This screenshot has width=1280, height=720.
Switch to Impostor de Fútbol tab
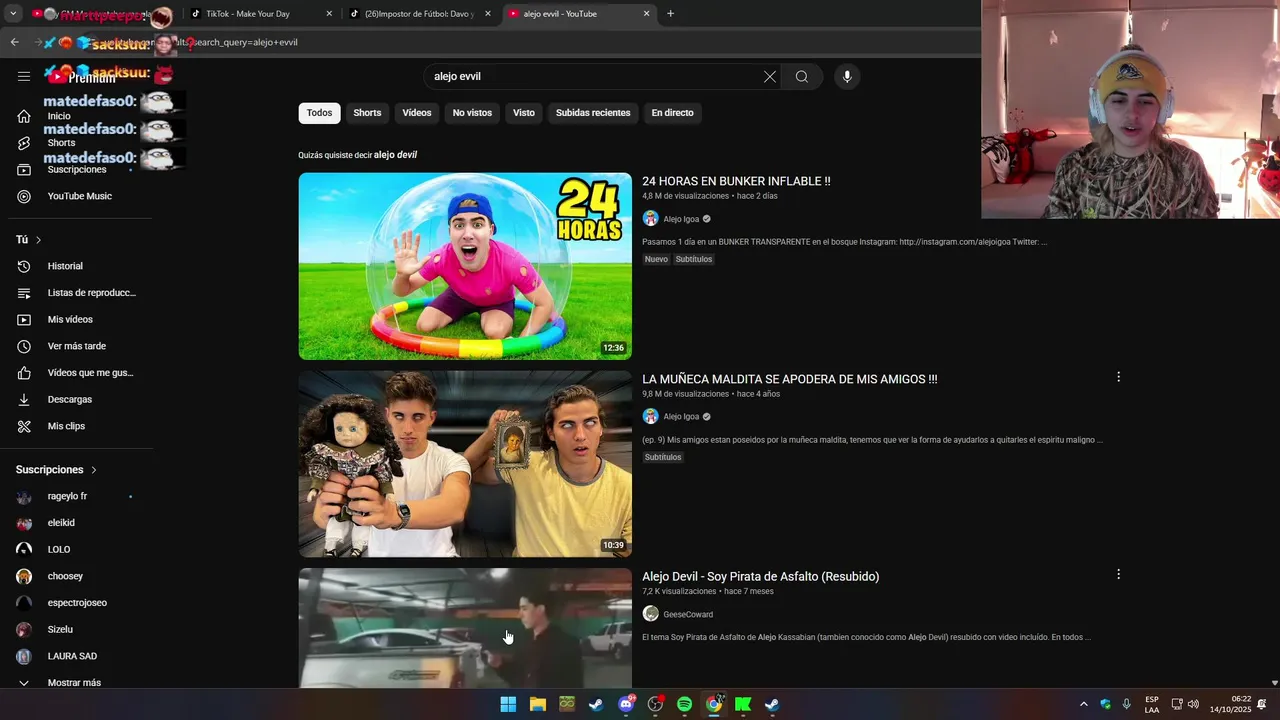pos(419,14)
